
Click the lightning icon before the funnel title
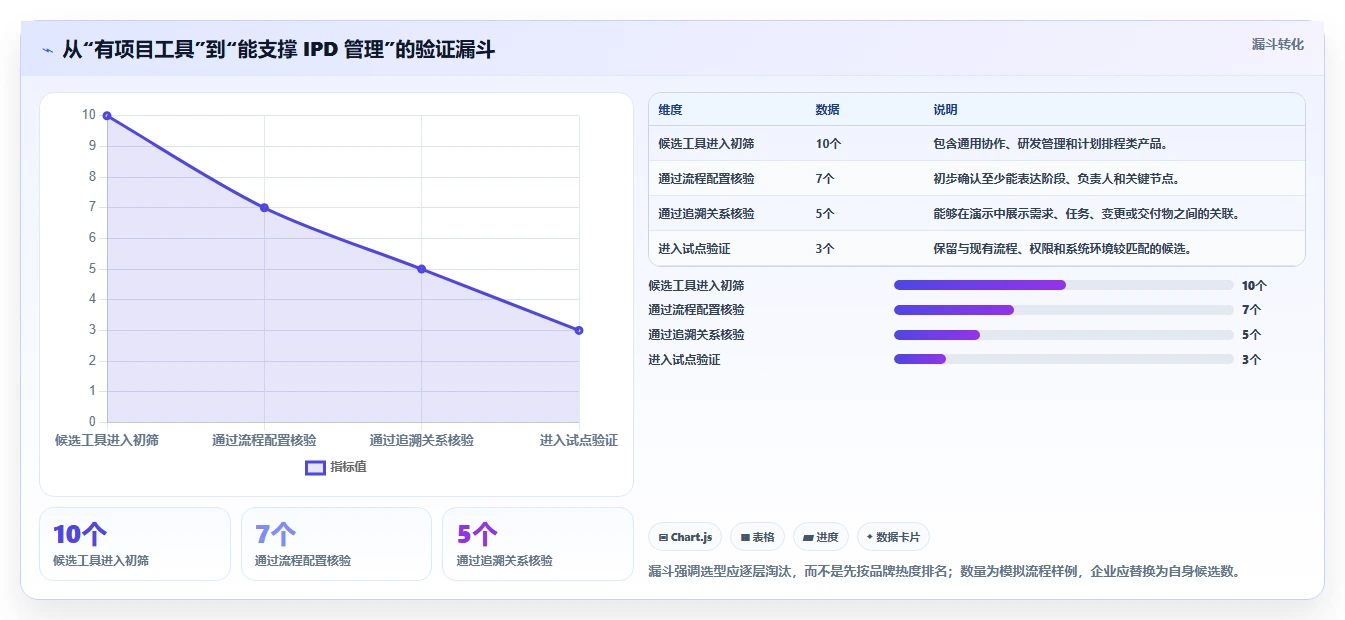(47, 50)
